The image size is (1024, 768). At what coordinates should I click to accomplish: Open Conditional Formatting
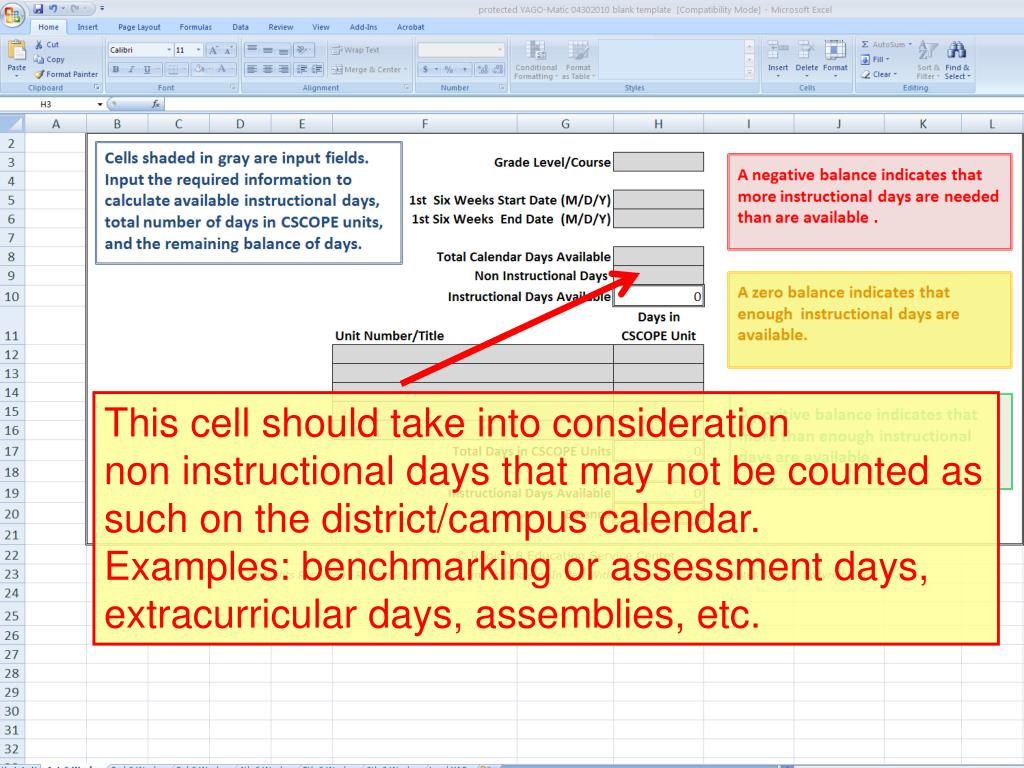pos(536,59)
